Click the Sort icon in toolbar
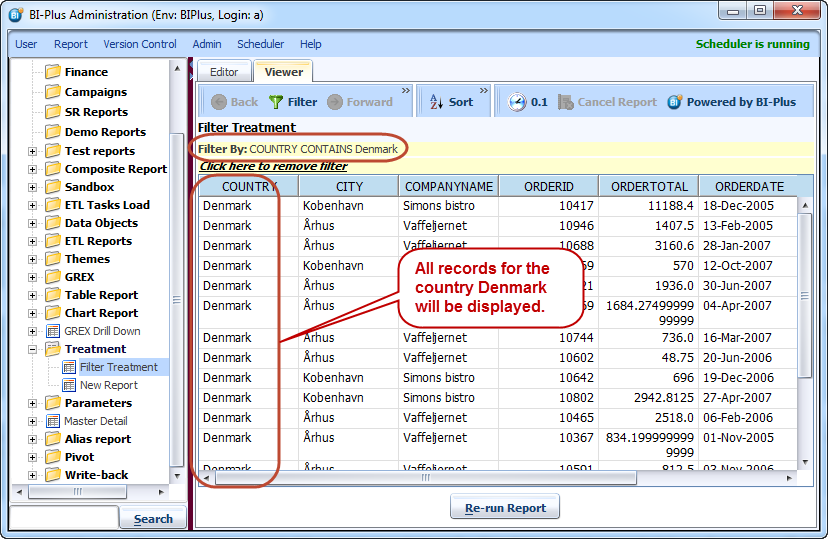 click(437, 102)
